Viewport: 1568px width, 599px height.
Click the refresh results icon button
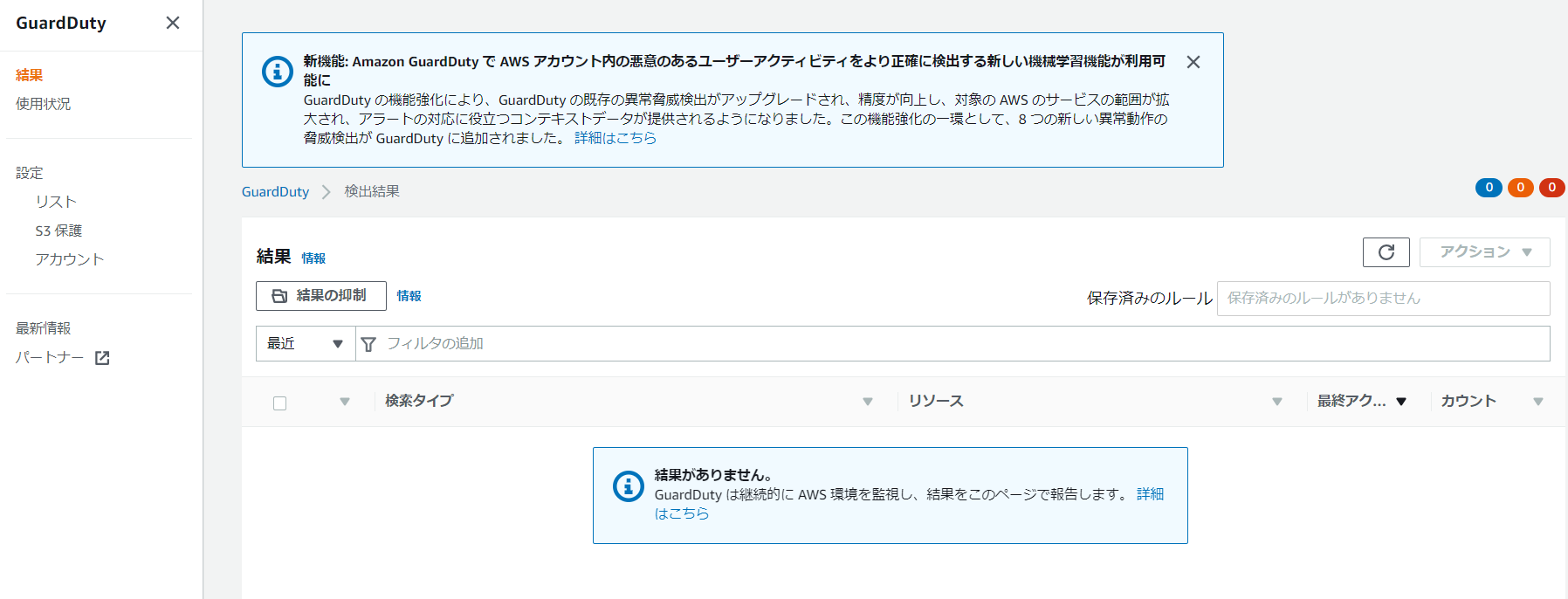pyautogui.click(x=1386, y=252)
